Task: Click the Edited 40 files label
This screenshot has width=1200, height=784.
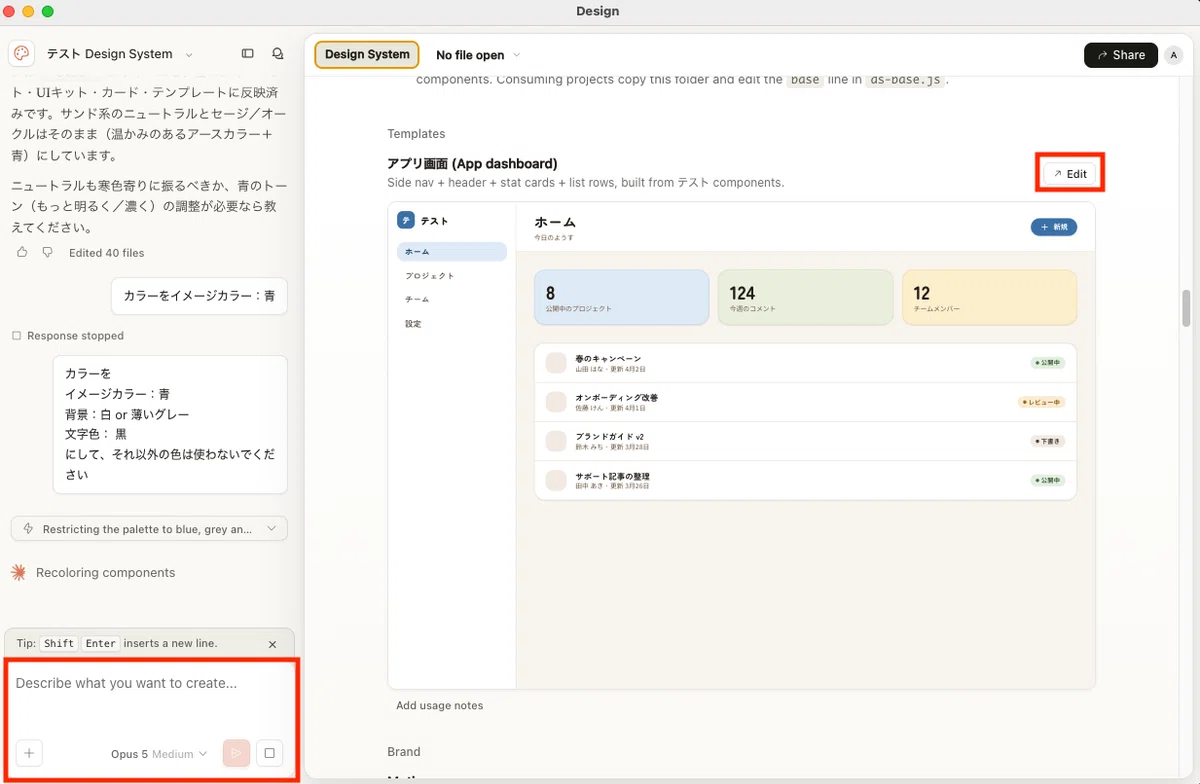Action: coord(106,253)
